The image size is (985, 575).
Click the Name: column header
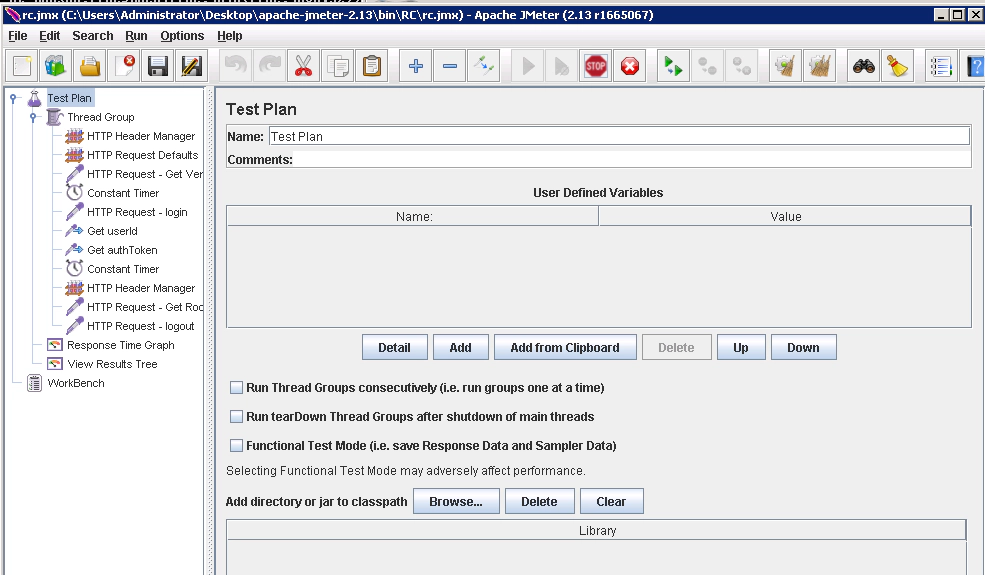click(x=413, y=217)
